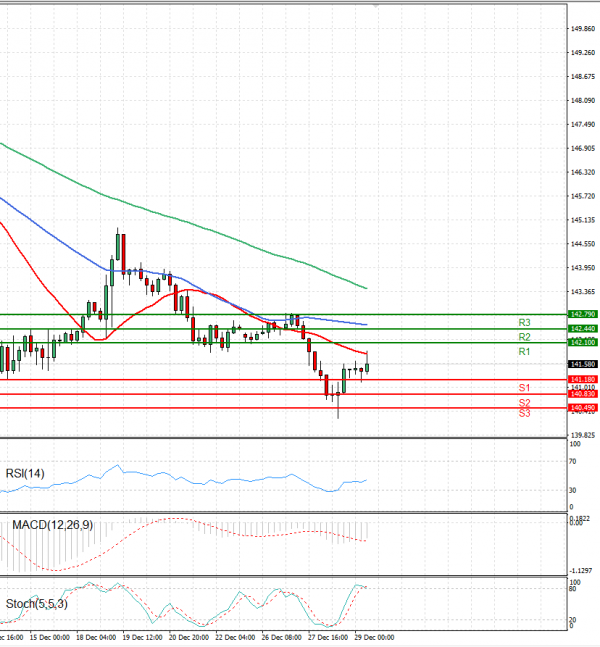The height and width of the screenshot is (647, 600).
Task: Click the 18 Dec 04:00 time label
Action: [x=96, y=638]
